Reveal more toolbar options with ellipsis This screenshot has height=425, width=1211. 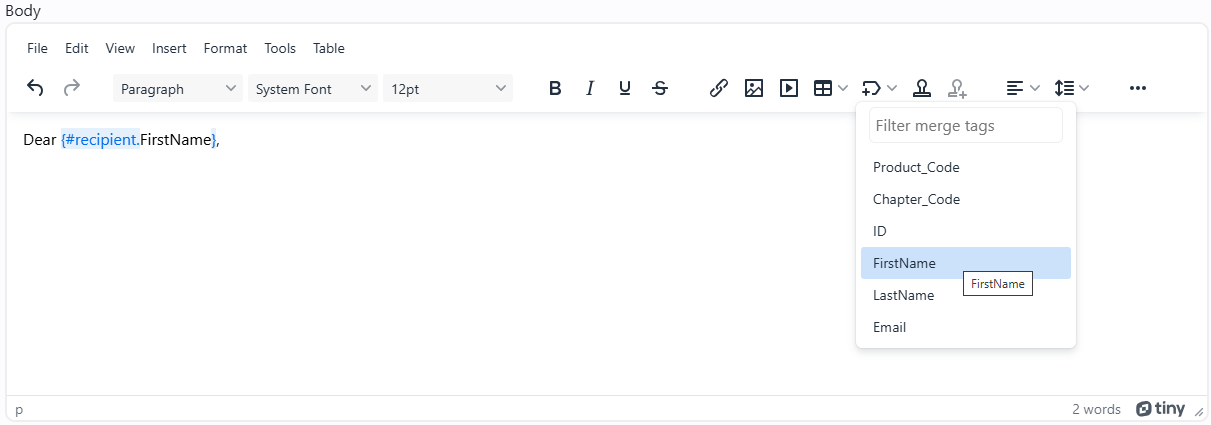(x=1137, y=88)
